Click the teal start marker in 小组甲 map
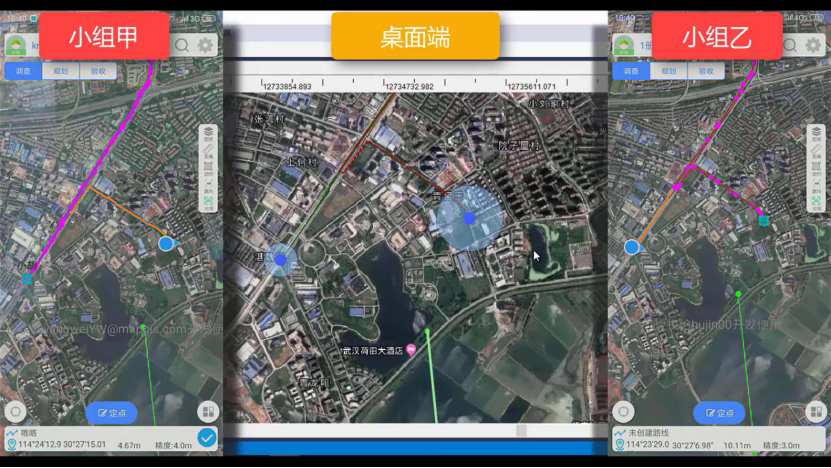The image size is (831, 468). pos(27,279)
